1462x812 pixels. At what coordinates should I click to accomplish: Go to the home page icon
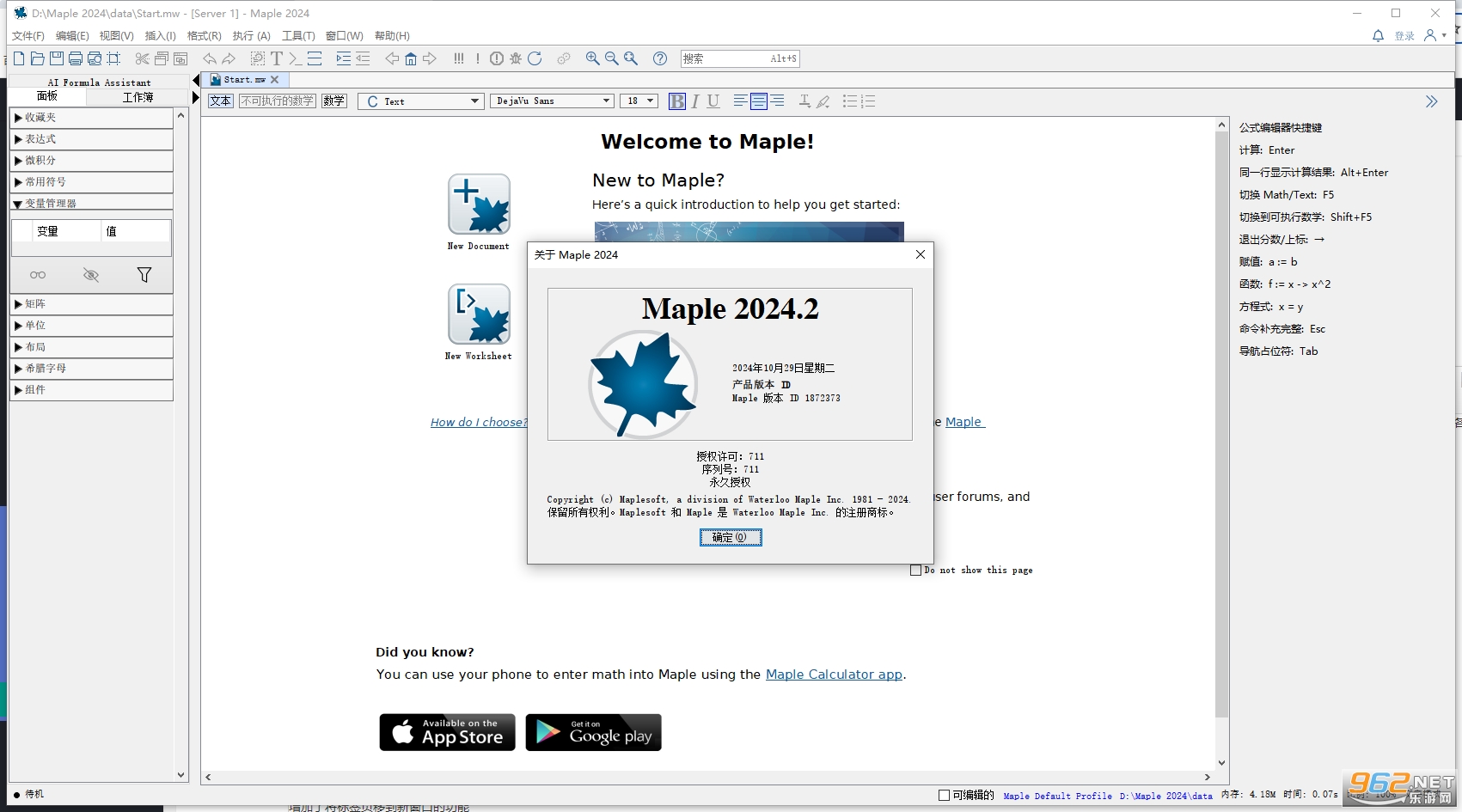click(x=411, y=58)
